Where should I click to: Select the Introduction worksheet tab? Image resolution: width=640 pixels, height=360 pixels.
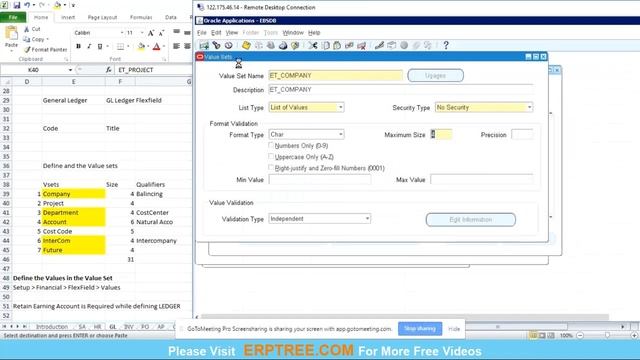[52, 327]
